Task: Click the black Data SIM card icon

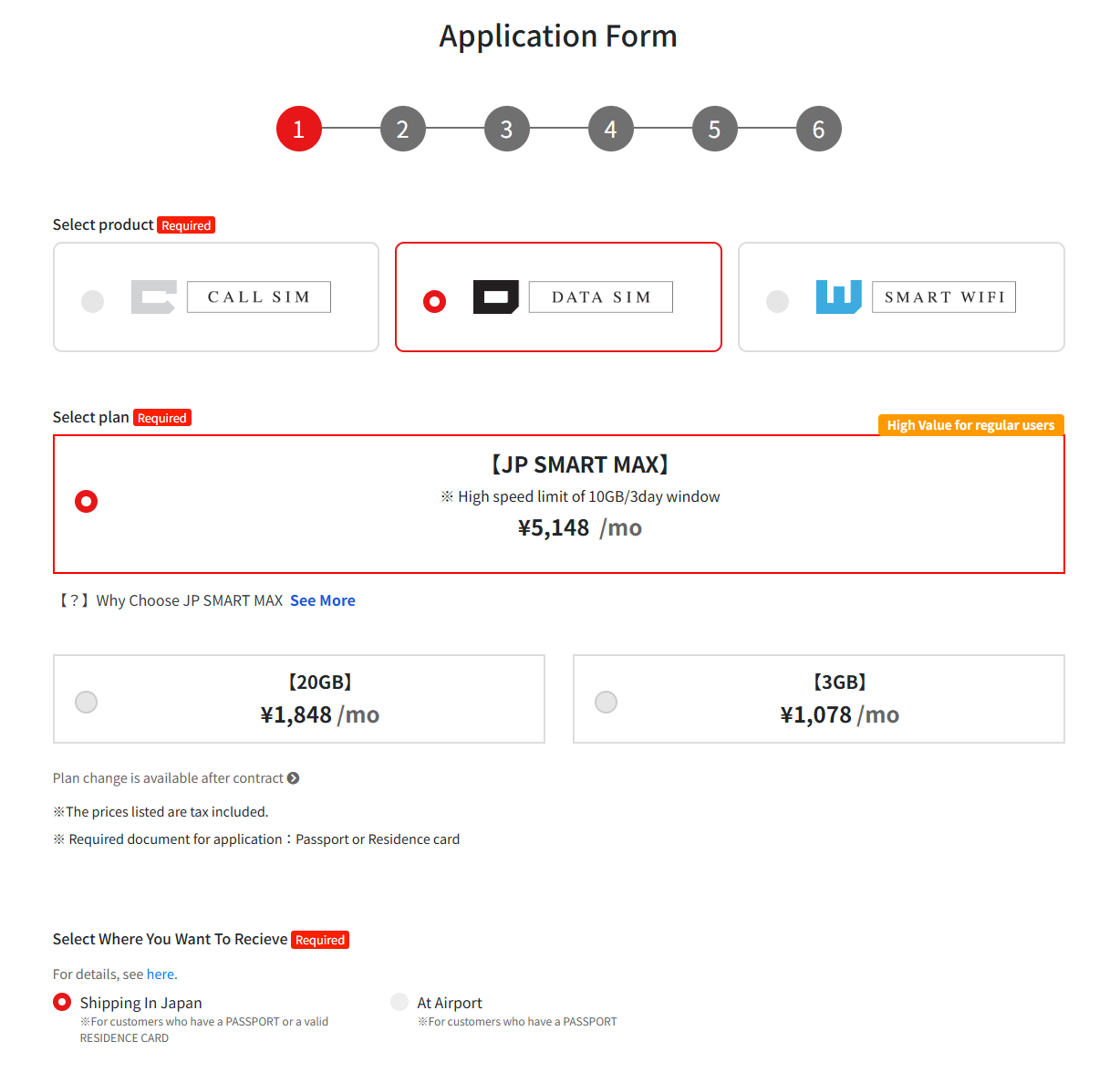Action: tap(495, 297)
